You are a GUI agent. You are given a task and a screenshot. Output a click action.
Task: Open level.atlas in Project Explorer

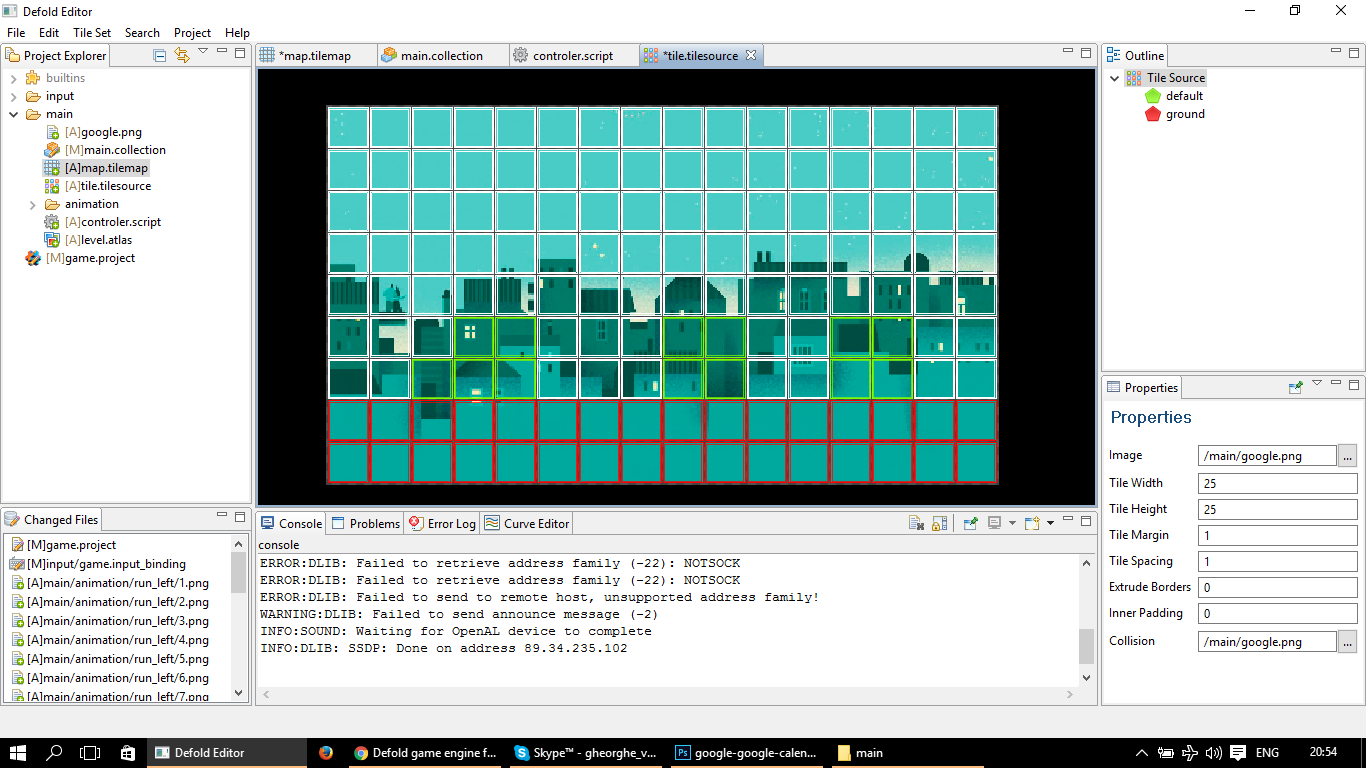click(98, 240)
